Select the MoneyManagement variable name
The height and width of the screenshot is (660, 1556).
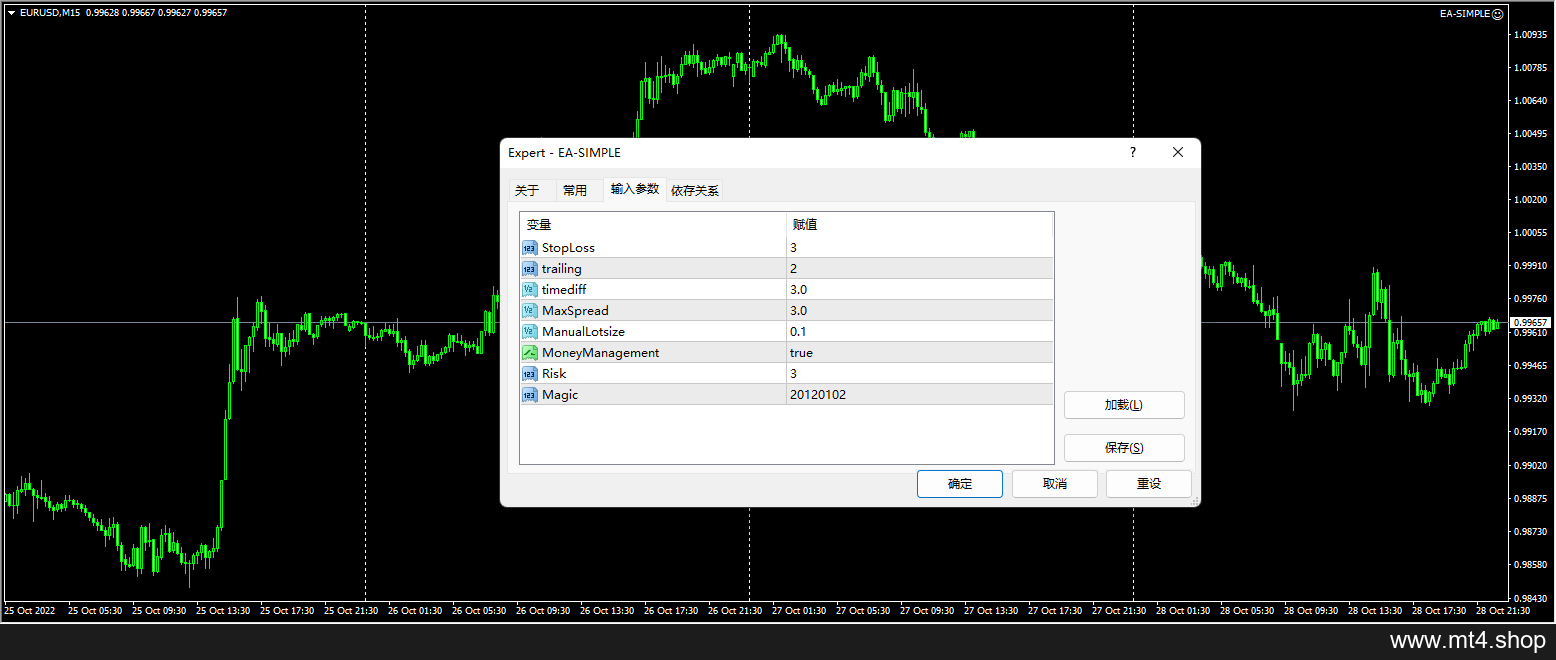(x=601, y=352)
